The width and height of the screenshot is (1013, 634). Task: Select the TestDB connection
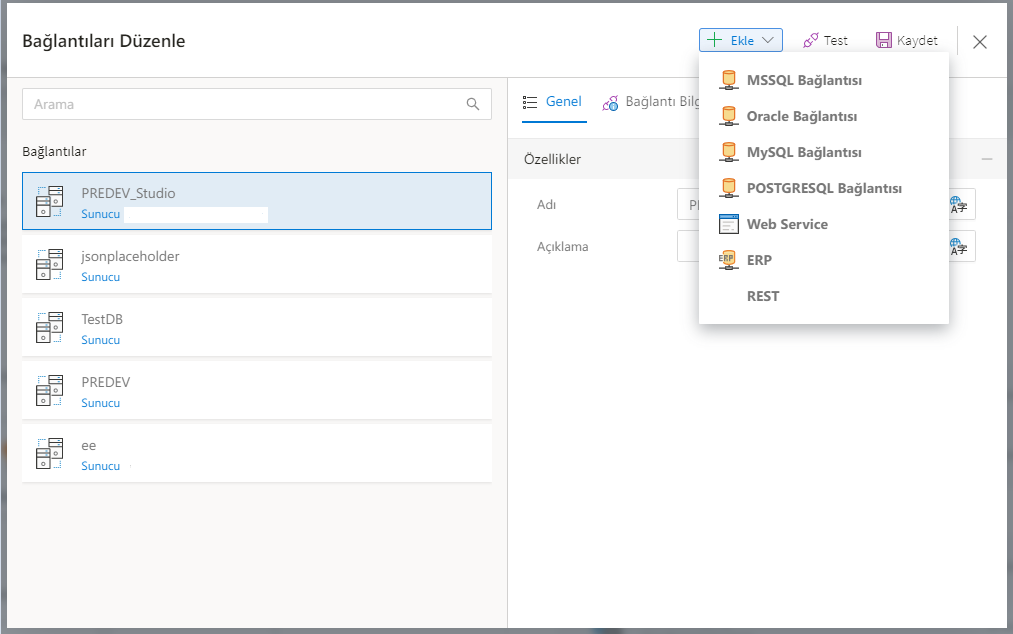coord(256,328)
